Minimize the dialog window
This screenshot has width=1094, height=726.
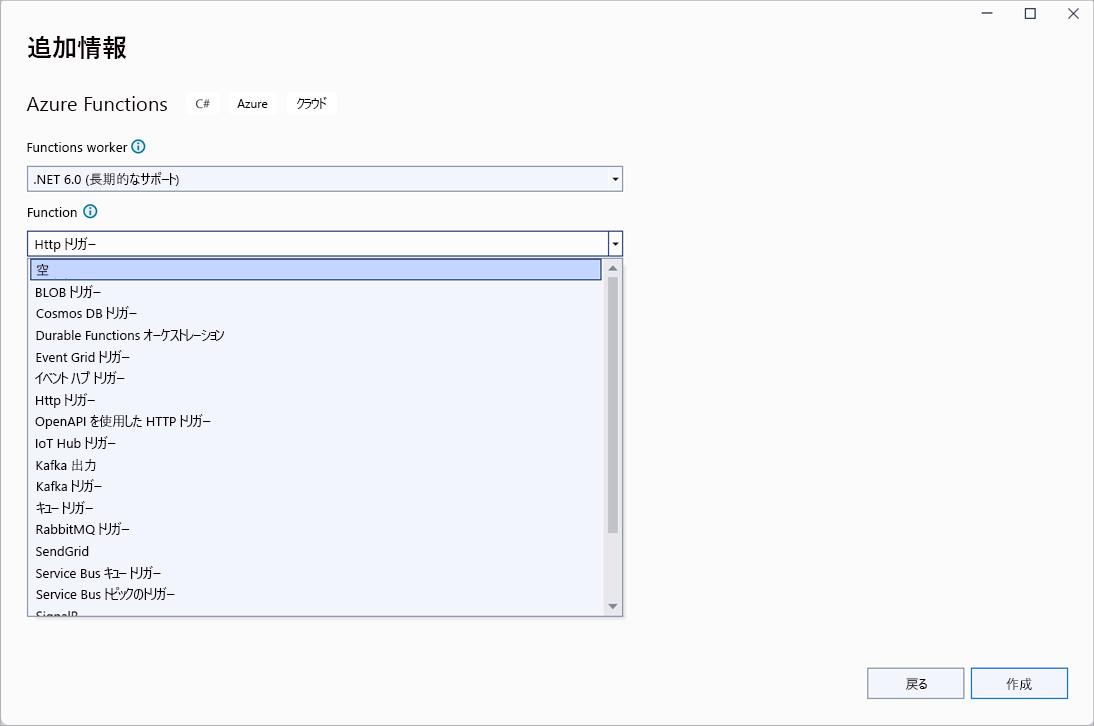[x=987, y=13]
